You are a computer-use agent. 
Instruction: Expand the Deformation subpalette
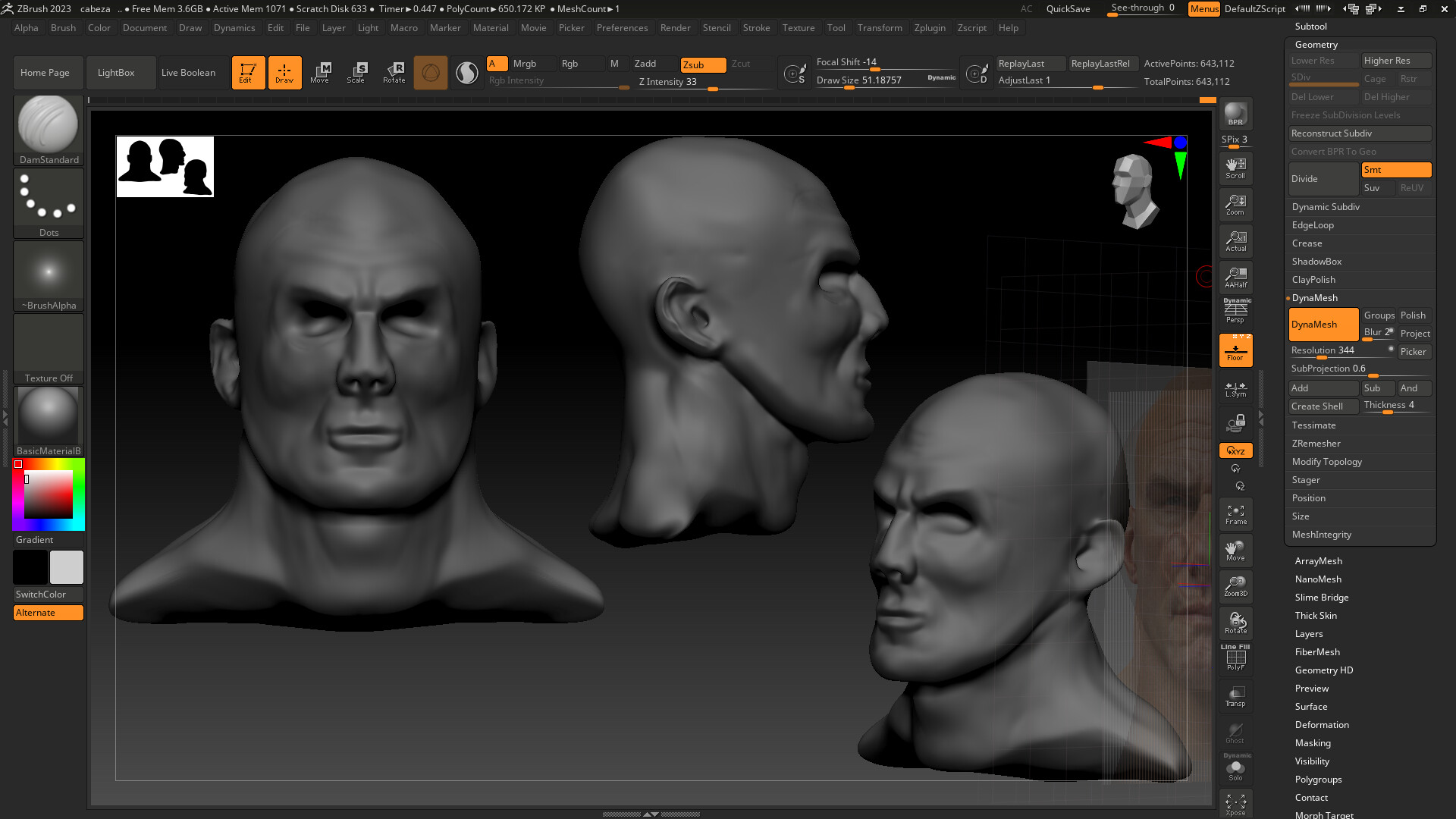(1322, 724)
